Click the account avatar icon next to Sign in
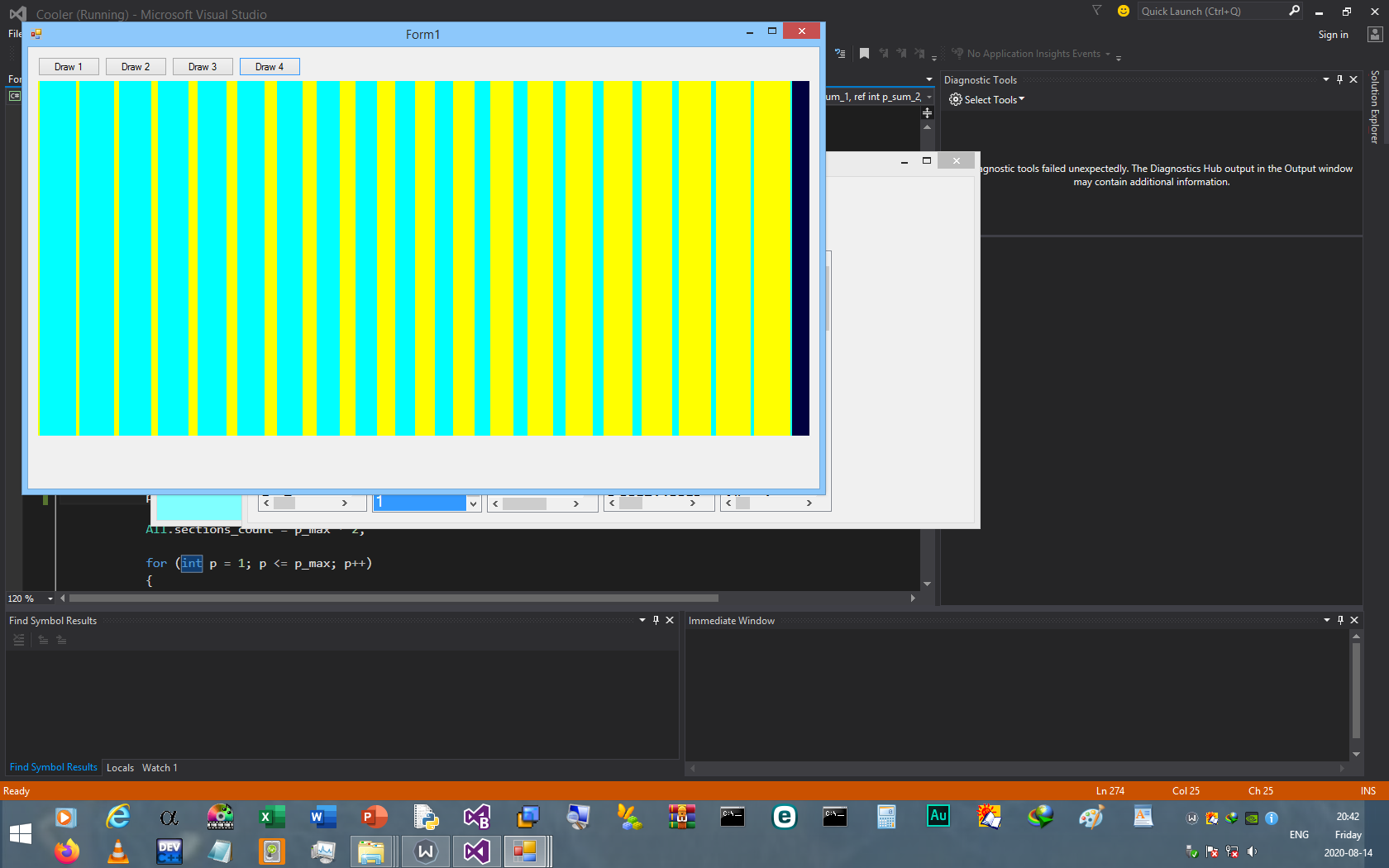 pos(1374,34)
